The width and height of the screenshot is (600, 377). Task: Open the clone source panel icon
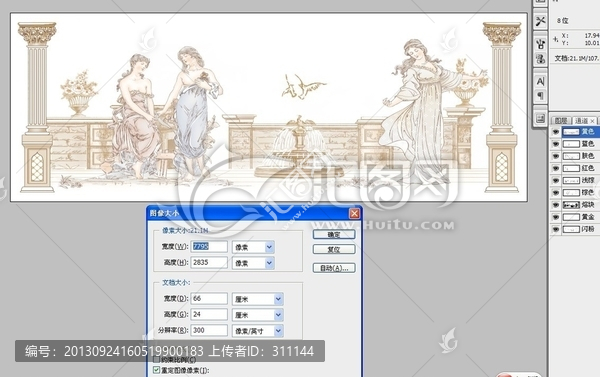(540, 59)
